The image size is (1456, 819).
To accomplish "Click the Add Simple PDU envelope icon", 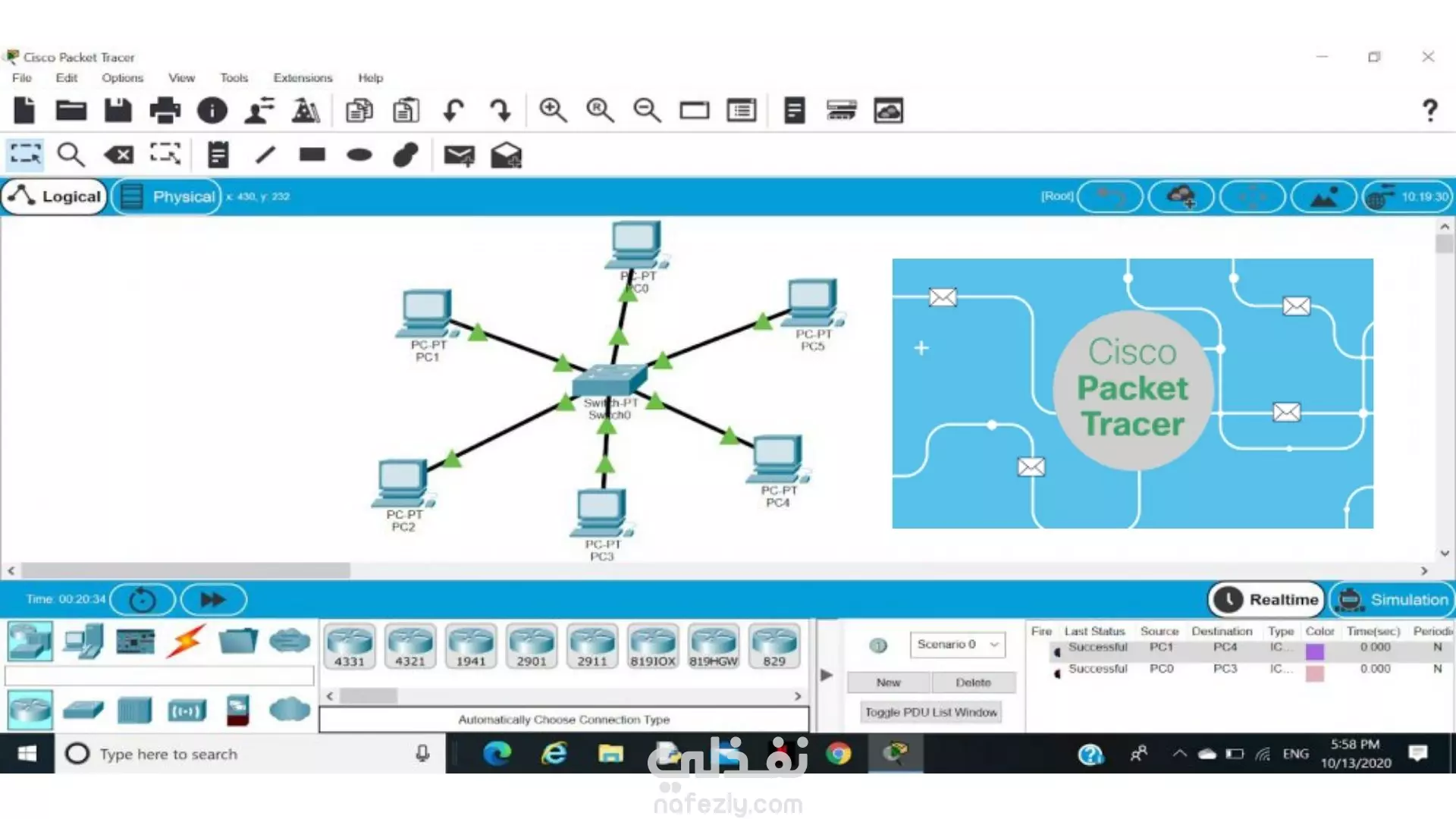I will click(459, 155).
